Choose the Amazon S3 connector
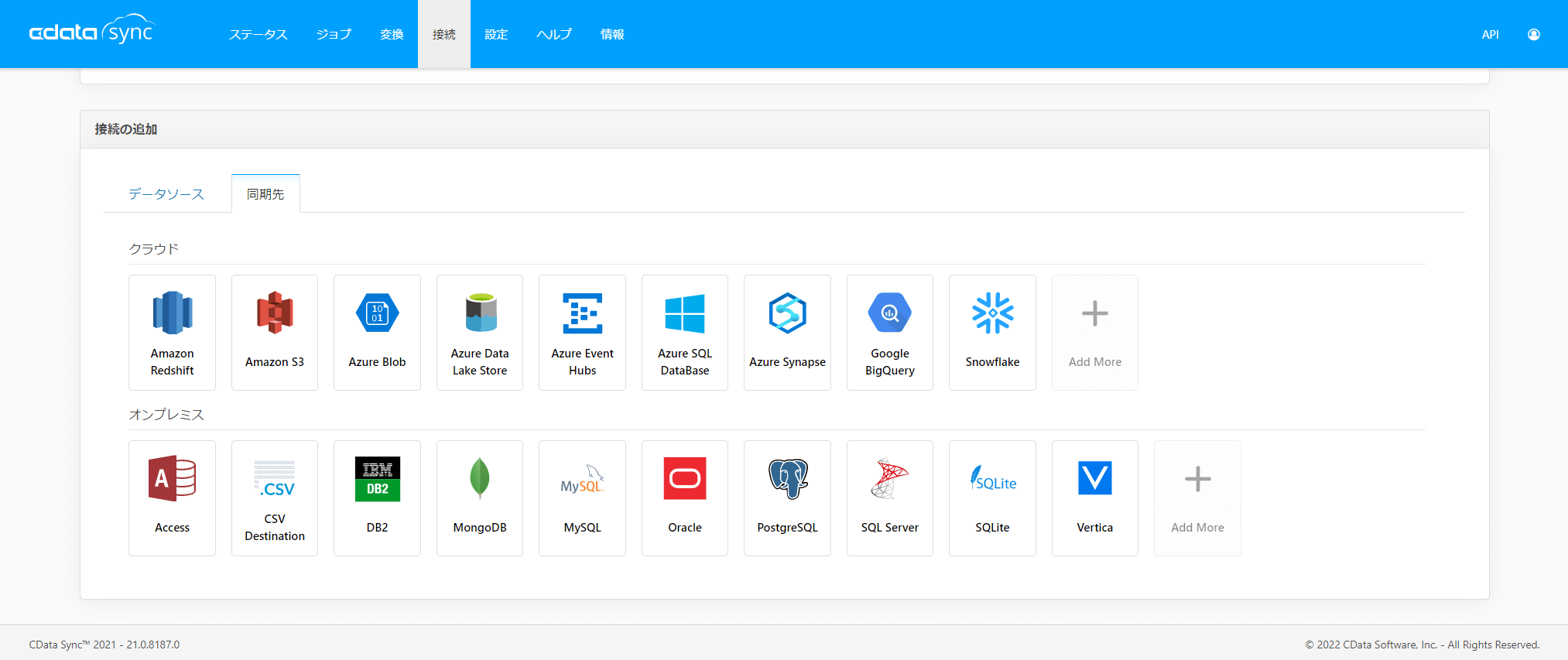 click(x=275, y=333)
